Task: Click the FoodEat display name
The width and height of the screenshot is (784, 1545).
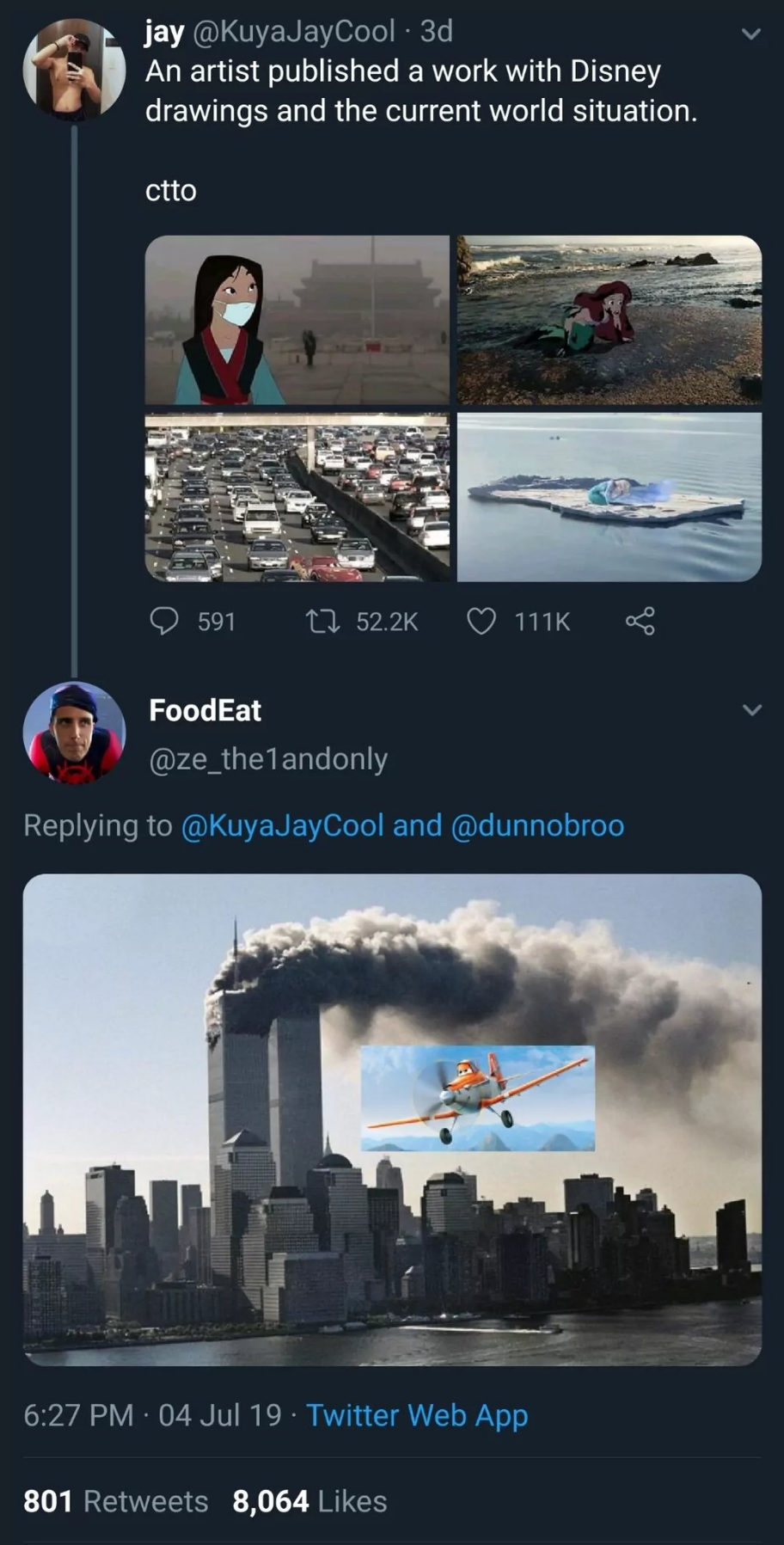Action: coord(205,710)
